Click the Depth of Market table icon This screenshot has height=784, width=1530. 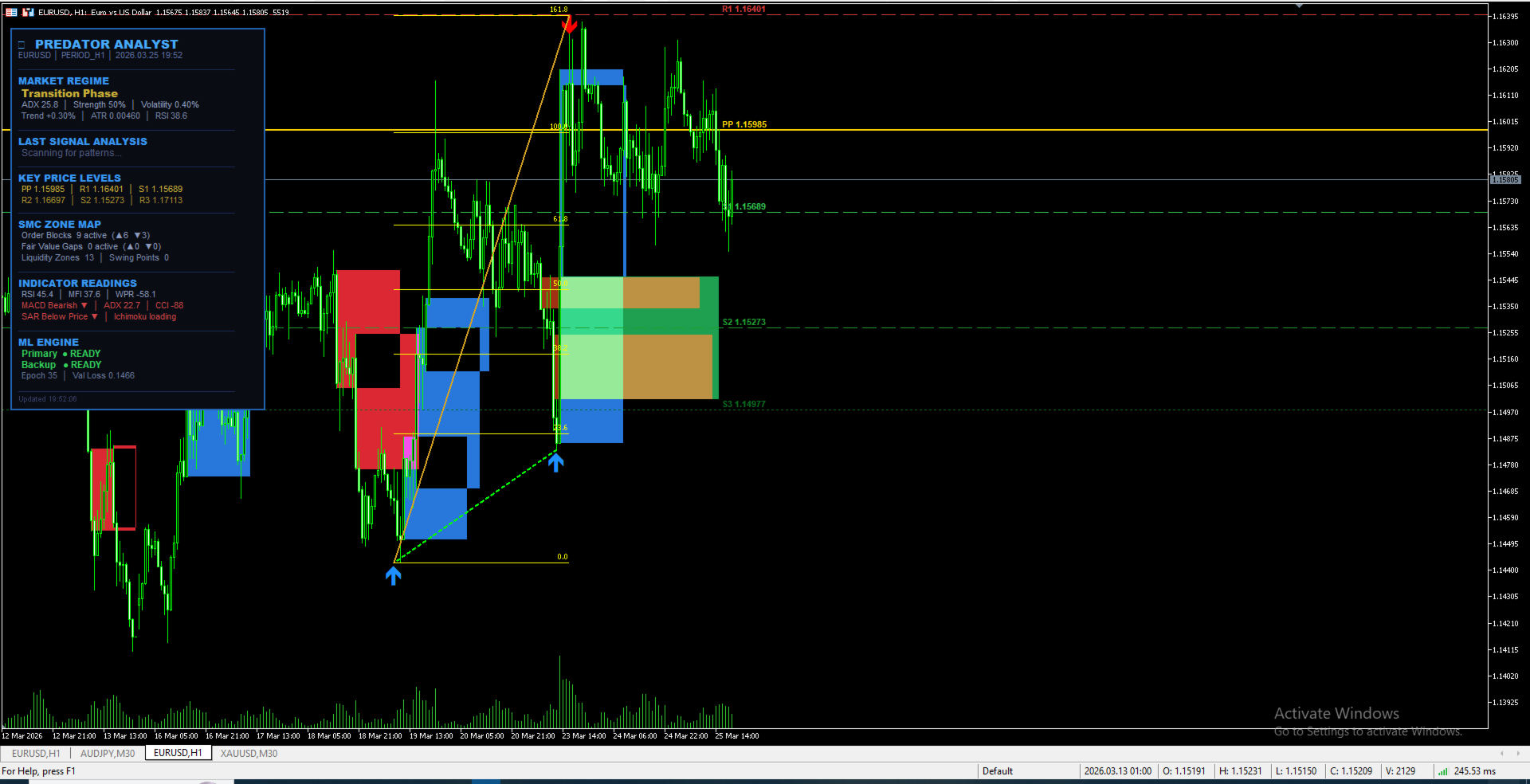tap(11, 12)
